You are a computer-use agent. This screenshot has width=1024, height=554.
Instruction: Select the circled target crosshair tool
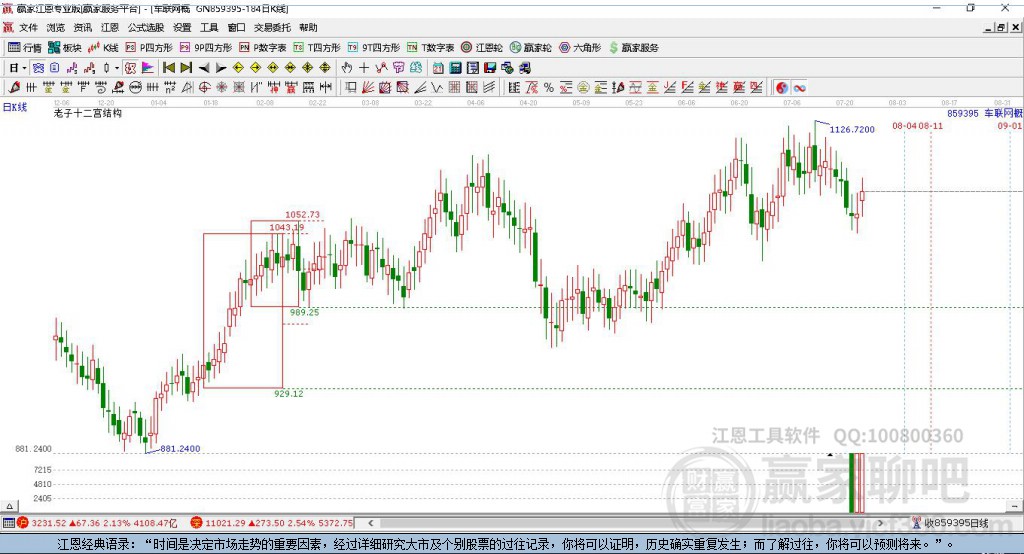(204, 88)
